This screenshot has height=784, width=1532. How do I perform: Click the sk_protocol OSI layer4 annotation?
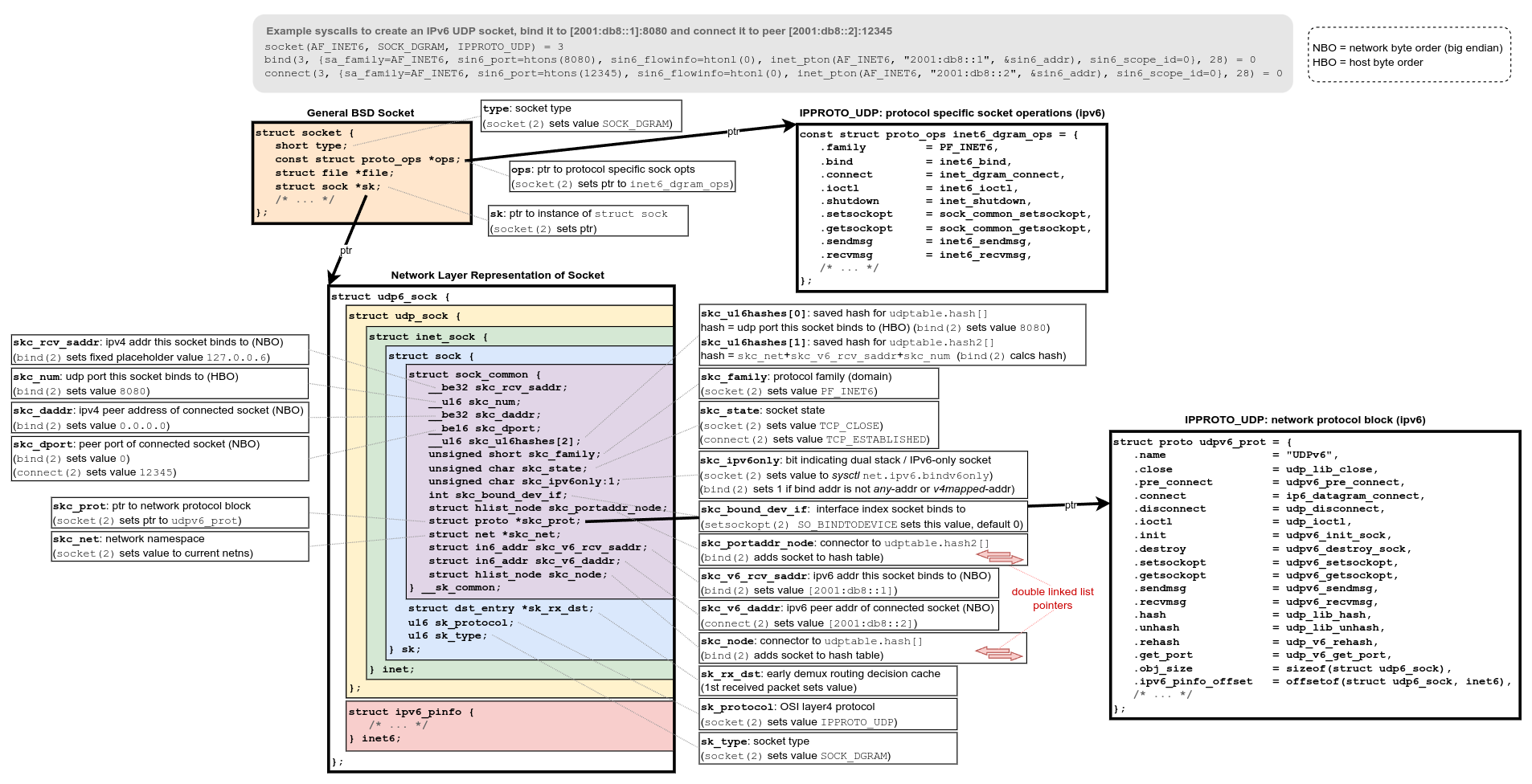pos(827,714)
